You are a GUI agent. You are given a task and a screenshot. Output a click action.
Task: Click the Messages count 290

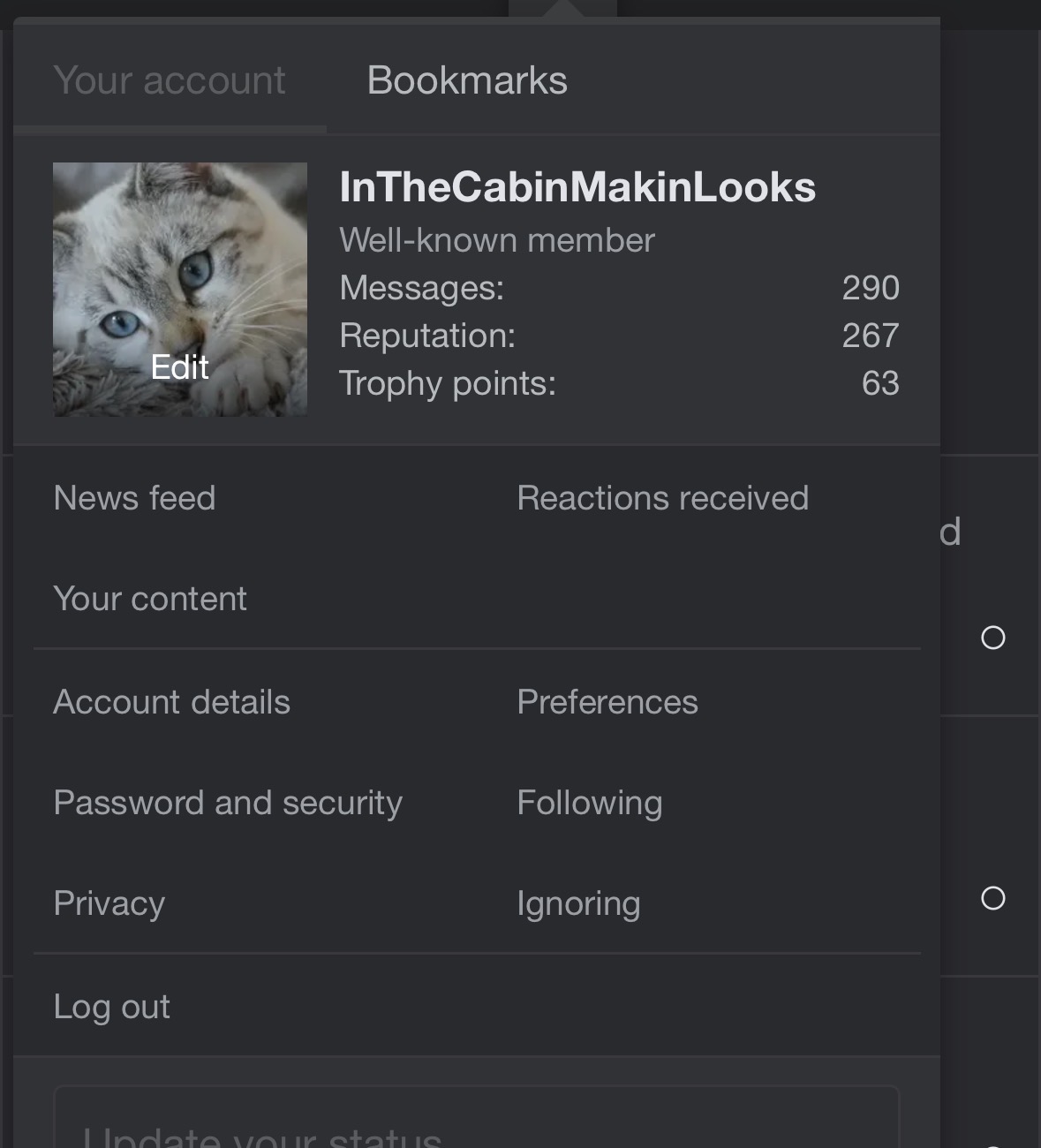click(x=870, y=288)
